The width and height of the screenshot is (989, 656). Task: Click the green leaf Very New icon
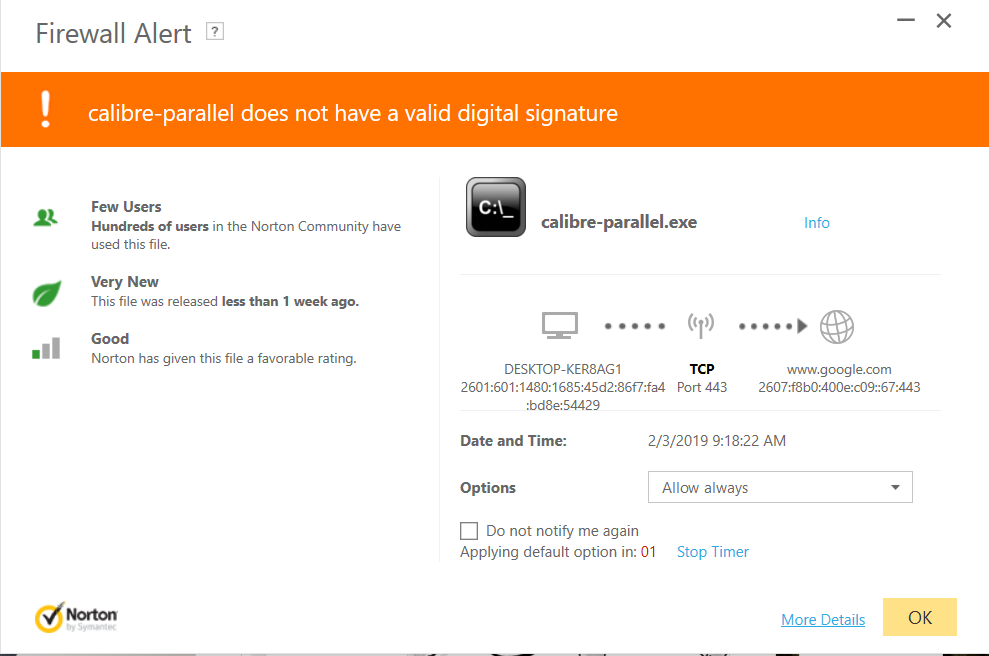tap(47, 293)
